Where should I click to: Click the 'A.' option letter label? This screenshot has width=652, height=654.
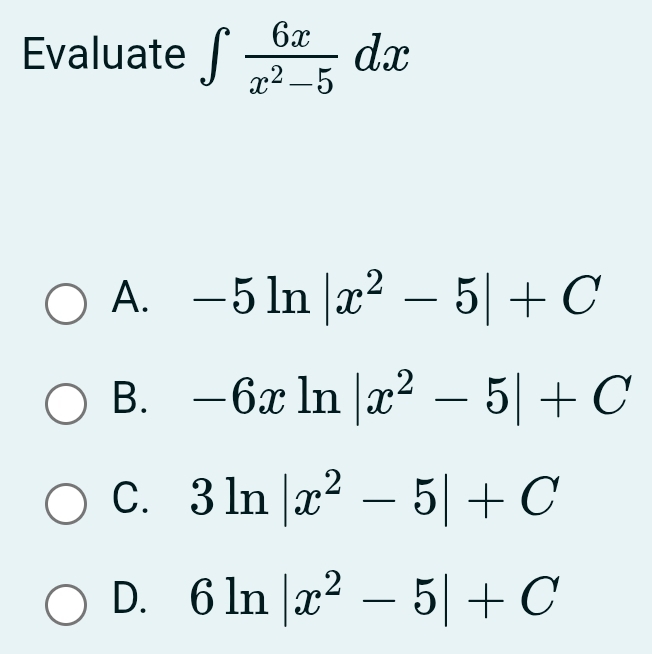pos(132,297)
